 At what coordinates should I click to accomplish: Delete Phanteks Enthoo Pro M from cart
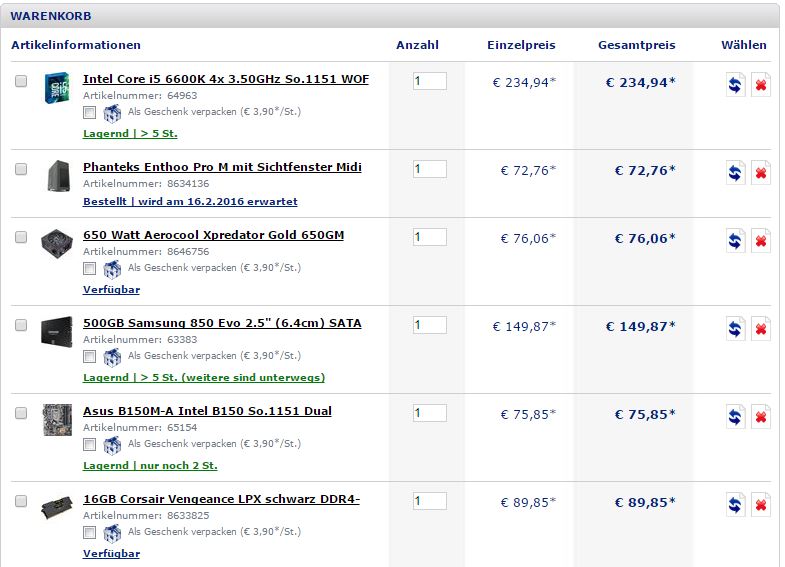click(x=760, y=173)
